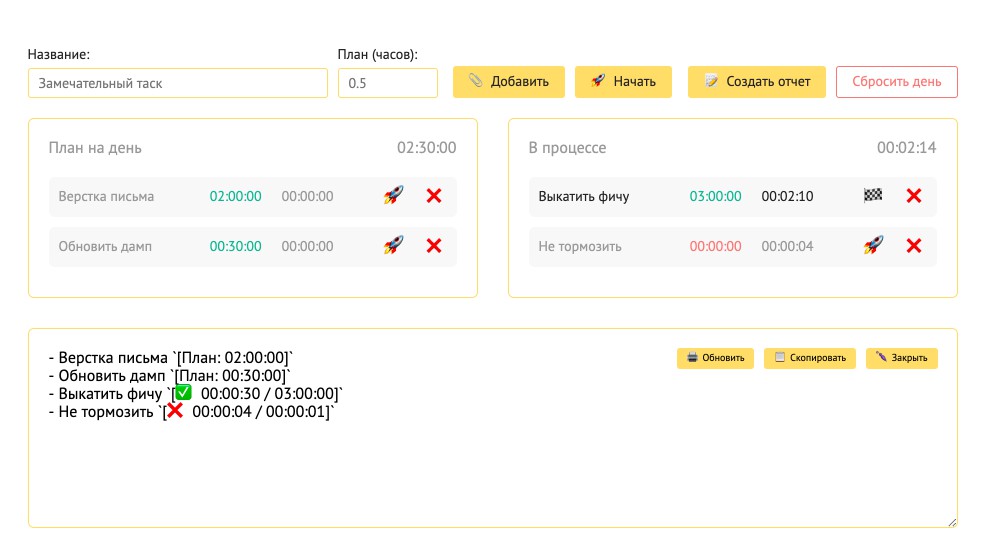Image resolution: width=986 pixels, height=548 pixels.
Task: Generate report with Создать отчет
Action: pos(756,82)
